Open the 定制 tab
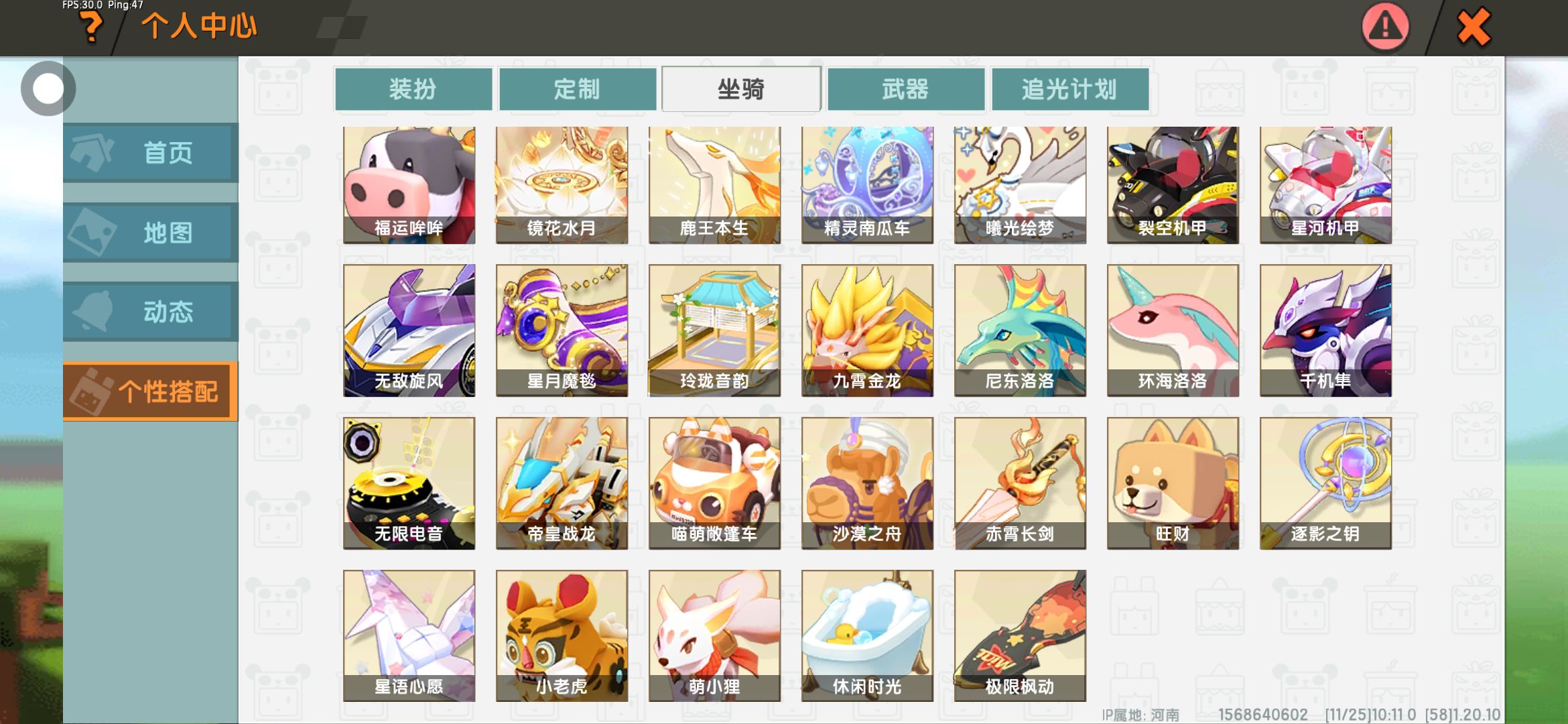Screen dimensions: 1568x724 [x=577, y=88]
